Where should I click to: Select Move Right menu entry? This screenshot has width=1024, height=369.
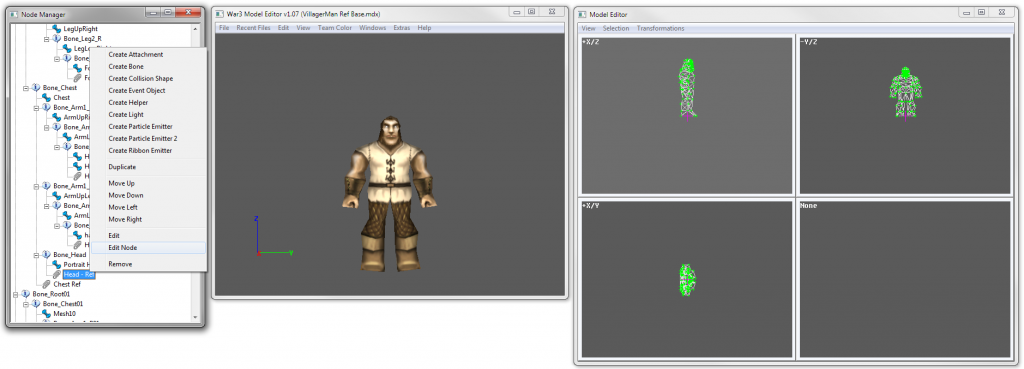coord(125,219)
